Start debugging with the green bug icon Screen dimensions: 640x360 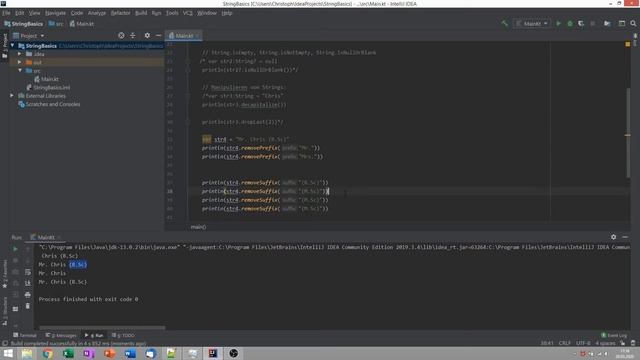(570, 24)
